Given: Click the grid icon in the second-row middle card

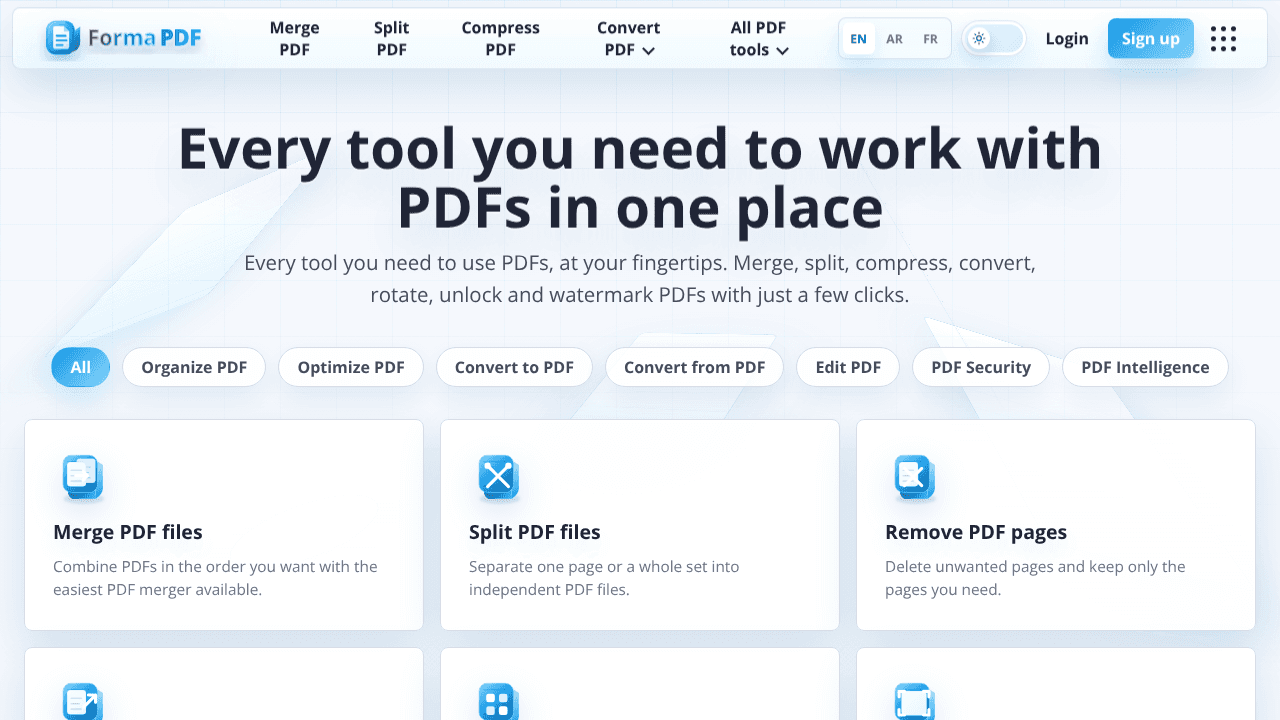Looking at the screenshot, I should [498, 702].
